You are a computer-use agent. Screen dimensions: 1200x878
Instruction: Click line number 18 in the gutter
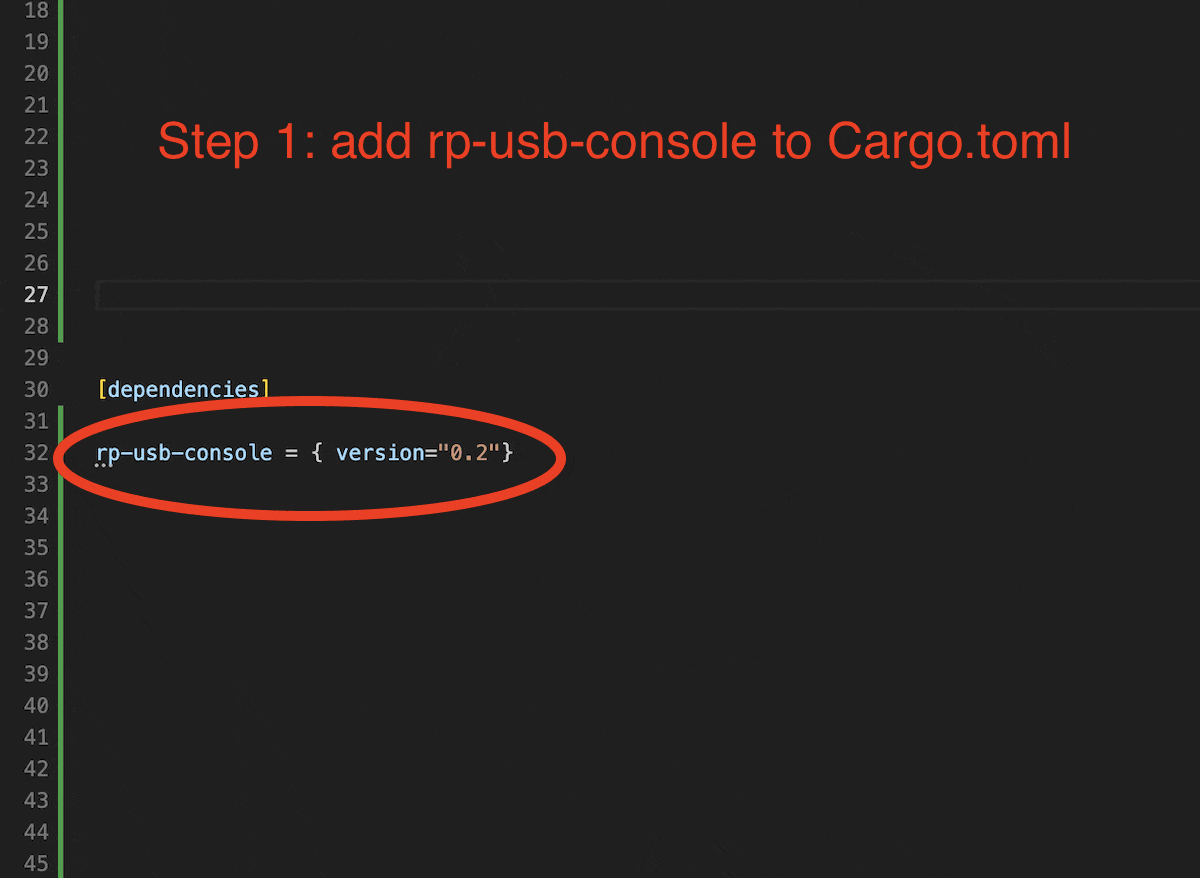36,11
